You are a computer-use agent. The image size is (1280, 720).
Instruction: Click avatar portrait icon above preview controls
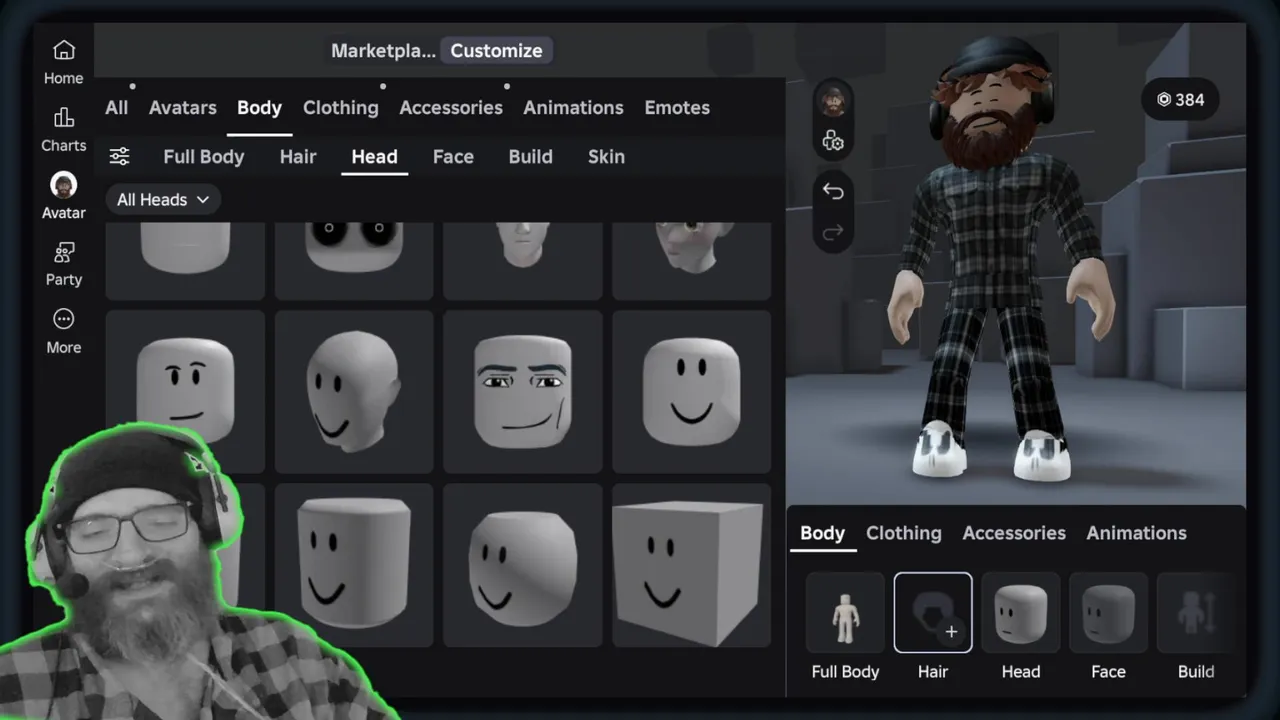click(x=833, y=100)
